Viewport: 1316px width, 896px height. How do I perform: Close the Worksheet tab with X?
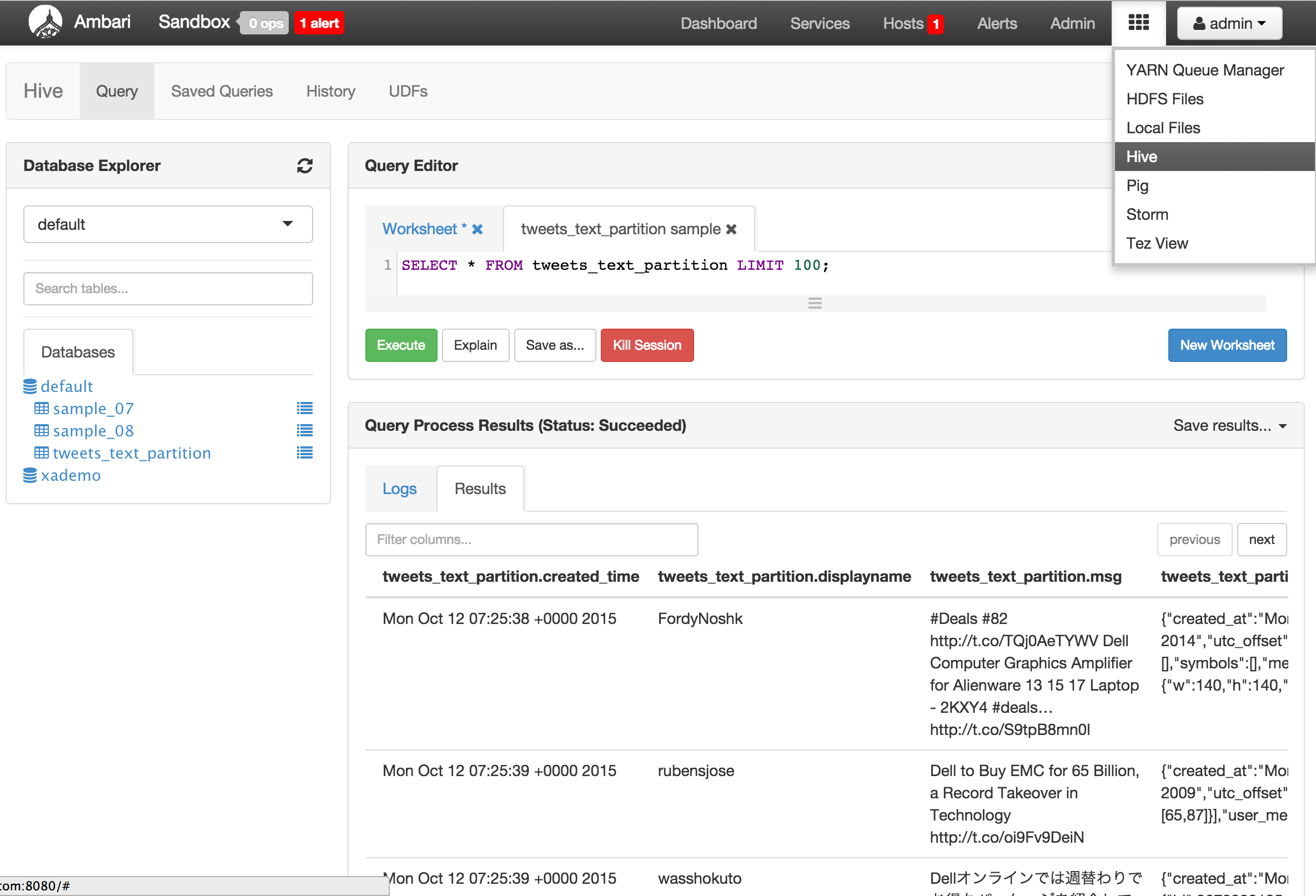tap(478, 229)
